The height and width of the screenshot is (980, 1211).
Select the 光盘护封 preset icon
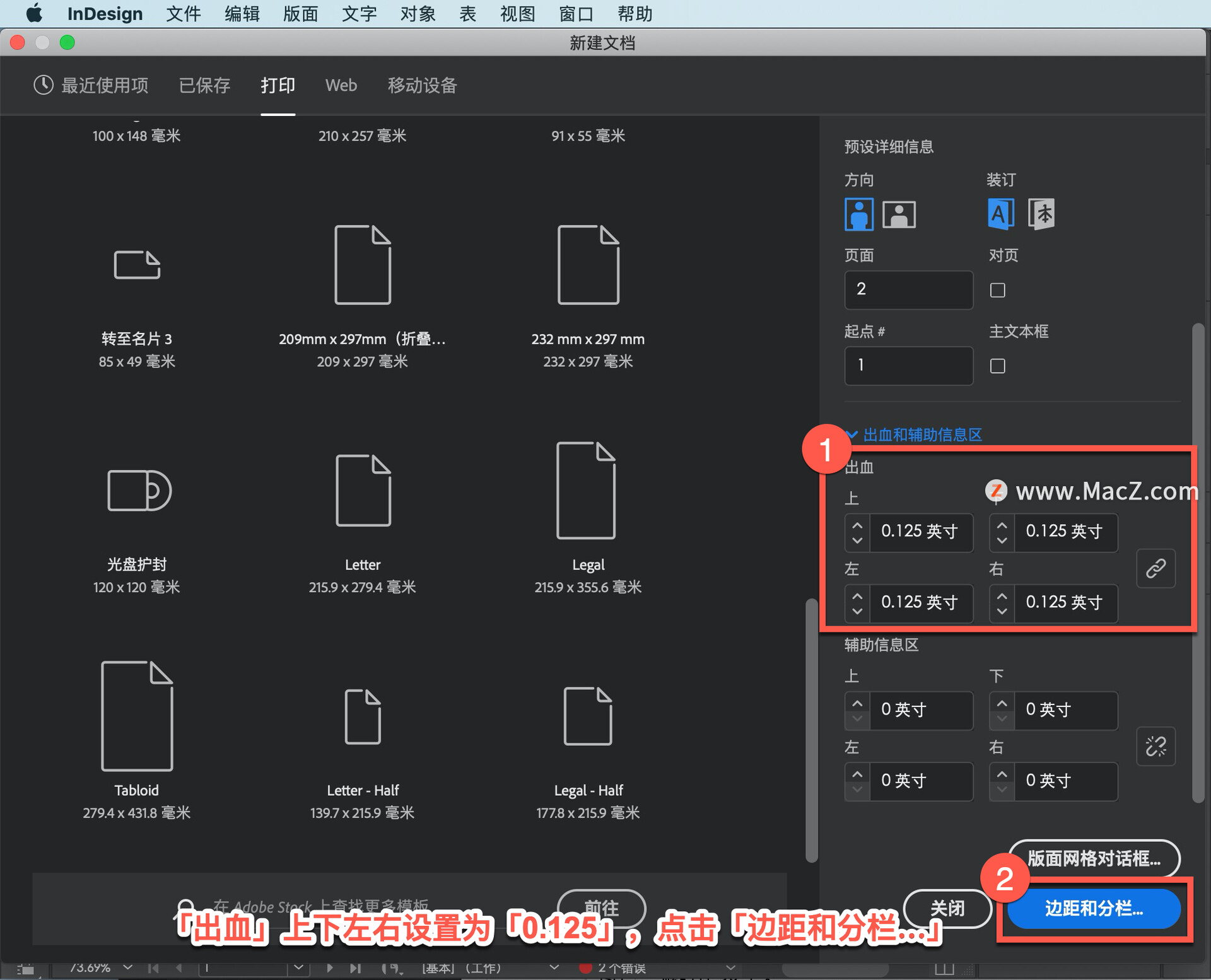point(138,490)
